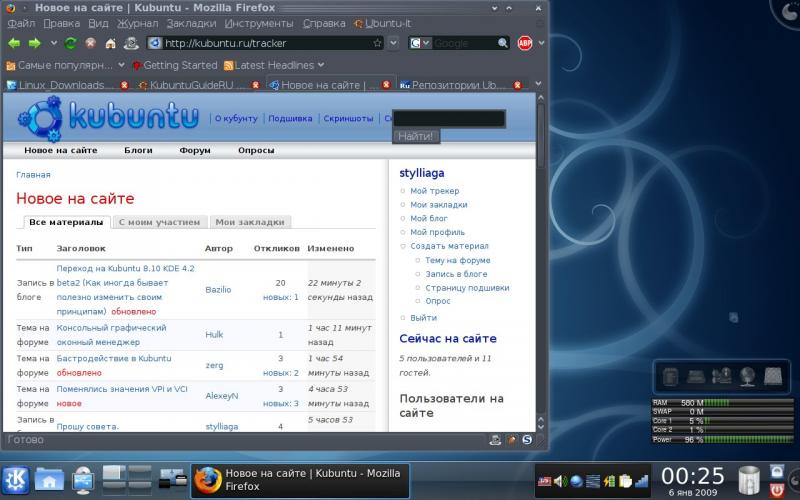Open the Файл menu
Viewport: 800px width, 500px height.
pyautogui.click(x=21, y=23)
